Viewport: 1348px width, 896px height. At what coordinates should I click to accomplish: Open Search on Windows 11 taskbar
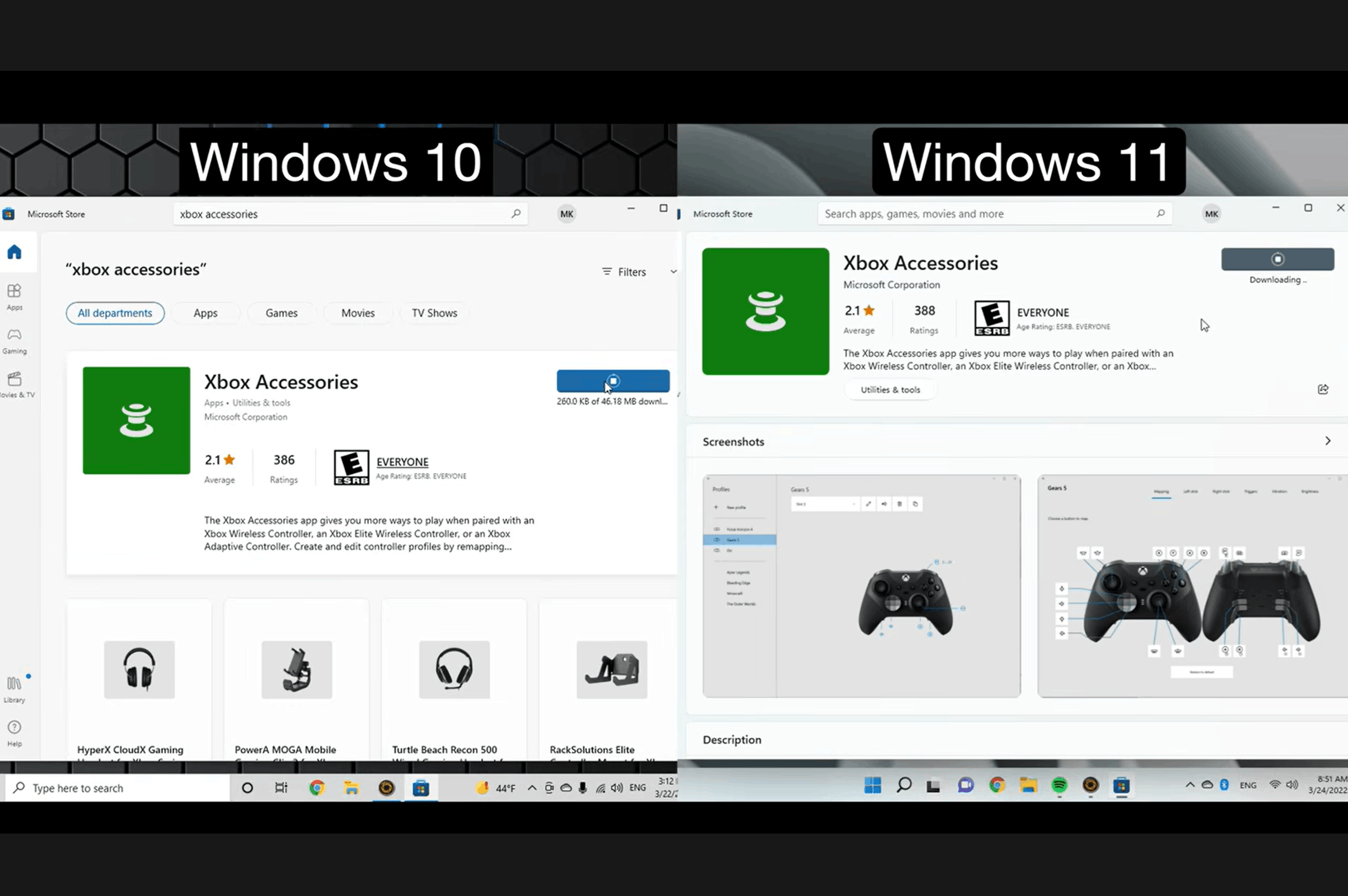click(x=904, y=785)
